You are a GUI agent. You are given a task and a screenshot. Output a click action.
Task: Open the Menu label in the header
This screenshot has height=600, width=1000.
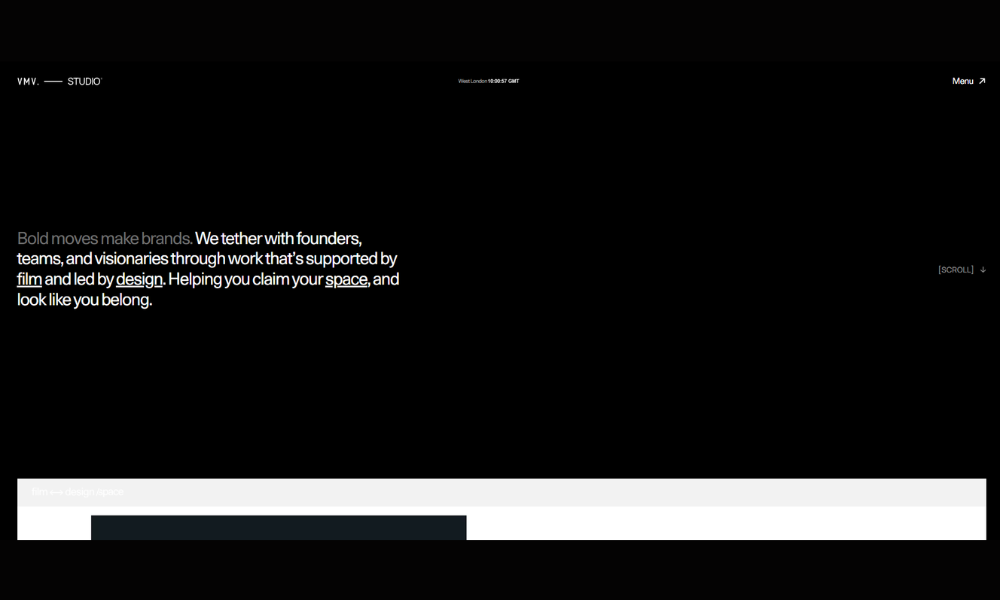tap(962, 81)
